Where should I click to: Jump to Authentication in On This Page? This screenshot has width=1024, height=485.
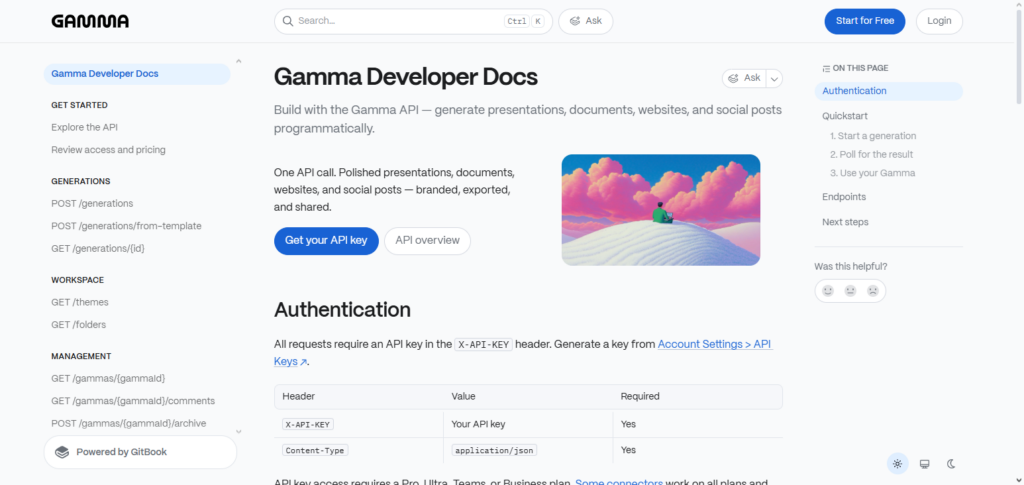click(889, 91)
